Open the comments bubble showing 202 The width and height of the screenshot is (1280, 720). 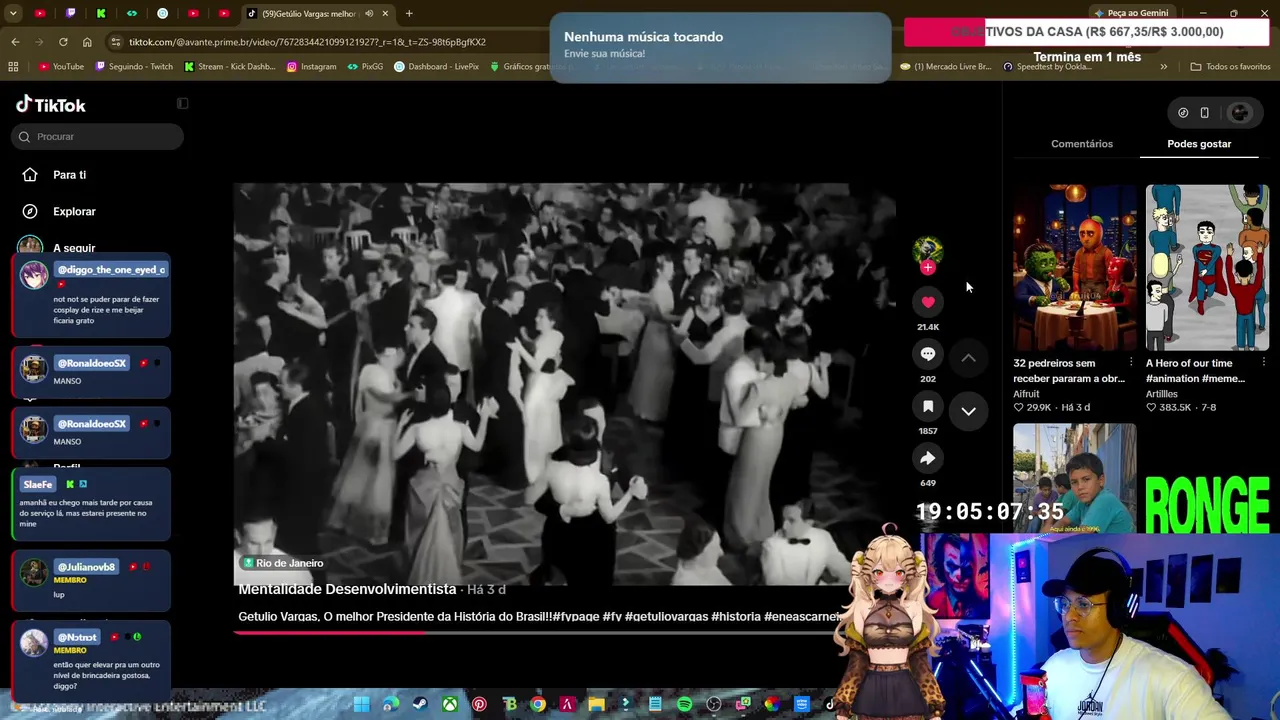928,354
